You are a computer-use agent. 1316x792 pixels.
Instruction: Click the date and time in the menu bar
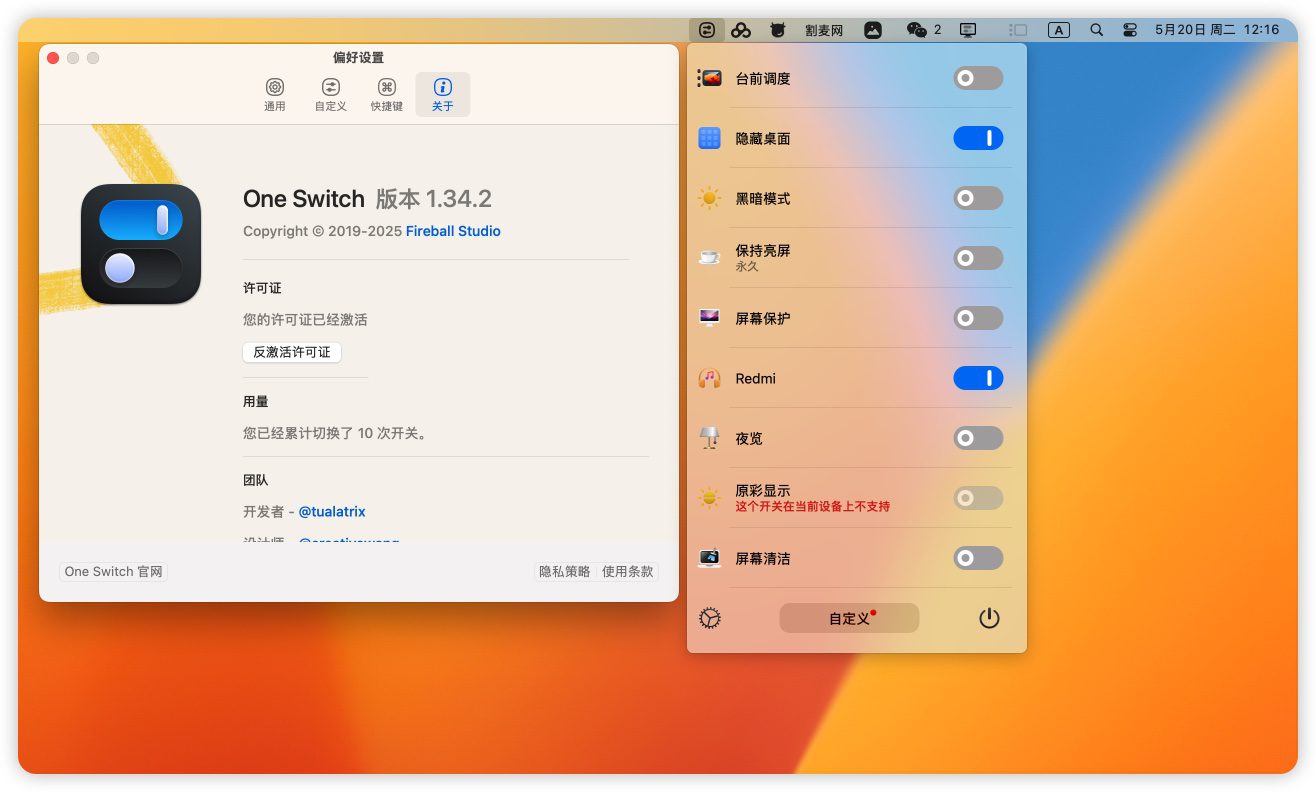click(1217, 30)
